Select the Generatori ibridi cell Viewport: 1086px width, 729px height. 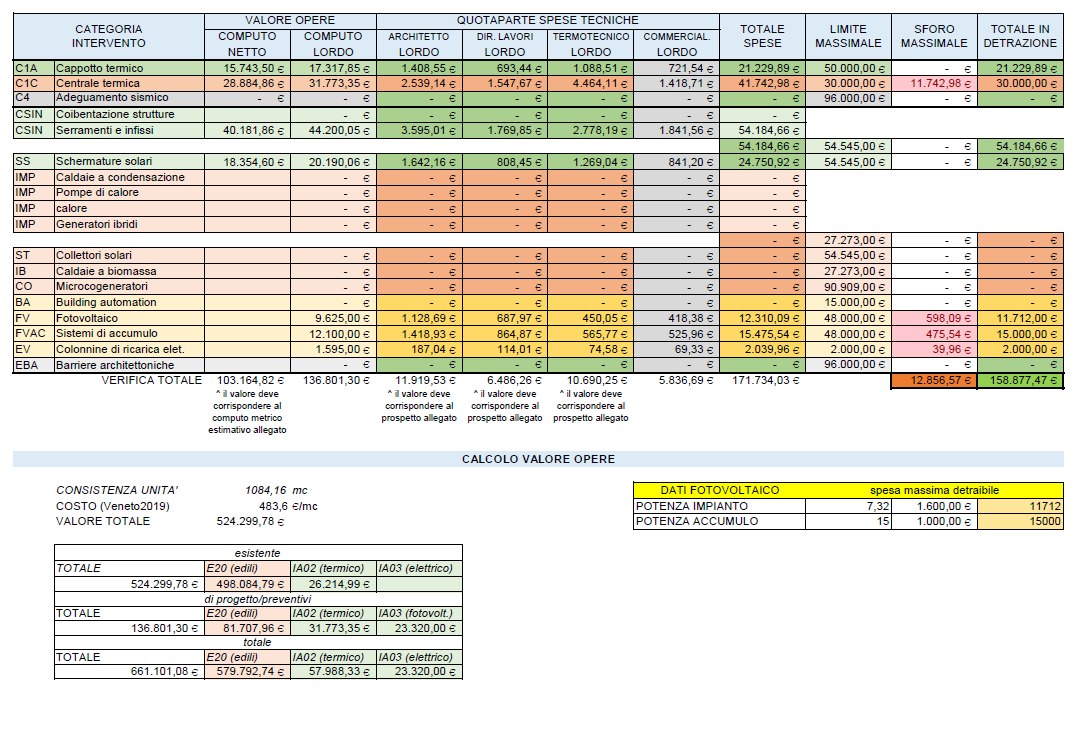(x=130, y=225)
